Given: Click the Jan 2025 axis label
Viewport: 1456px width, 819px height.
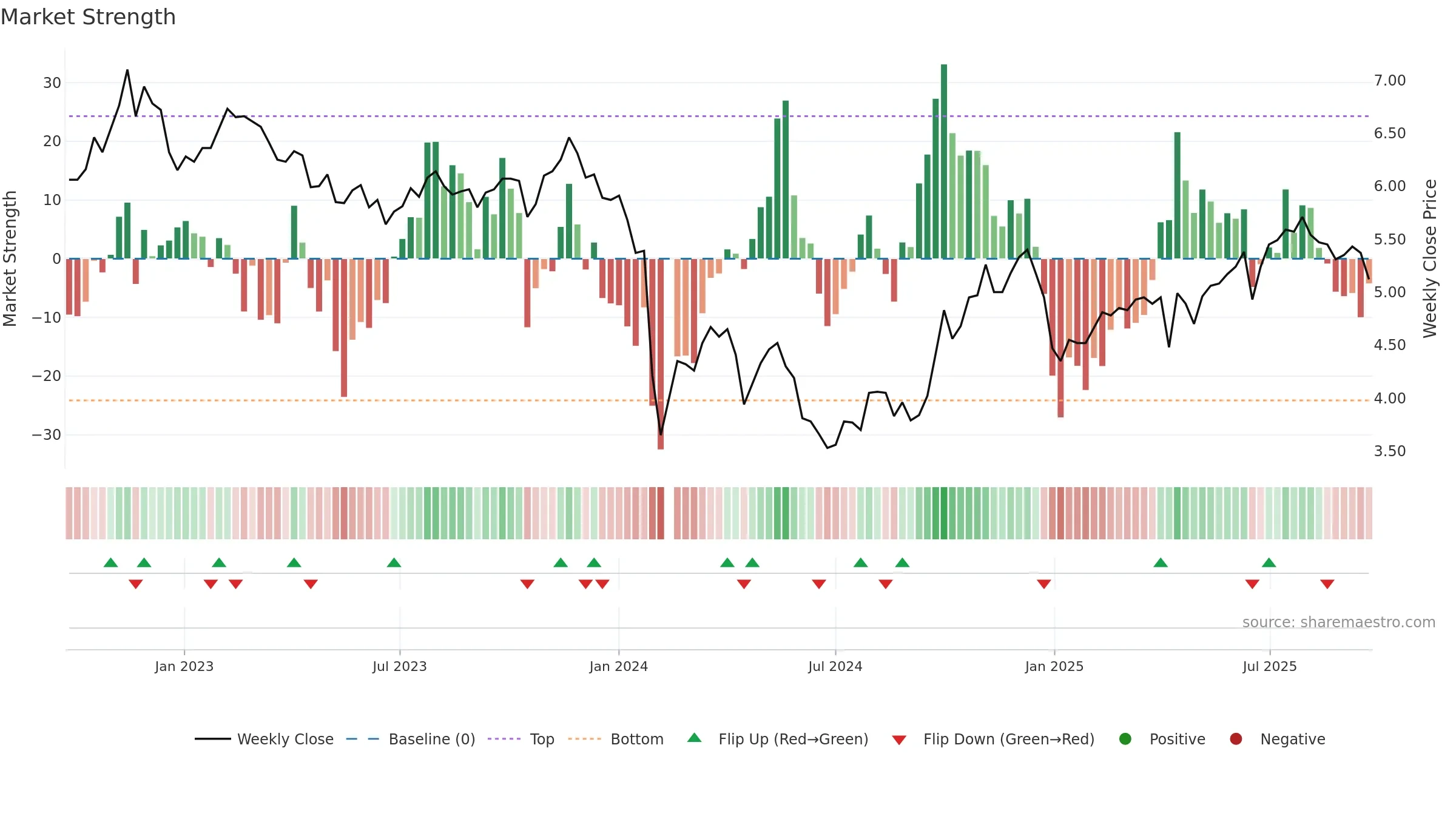Looking at the screenshot, I should pyautogui.click(x=1054, y=666).
